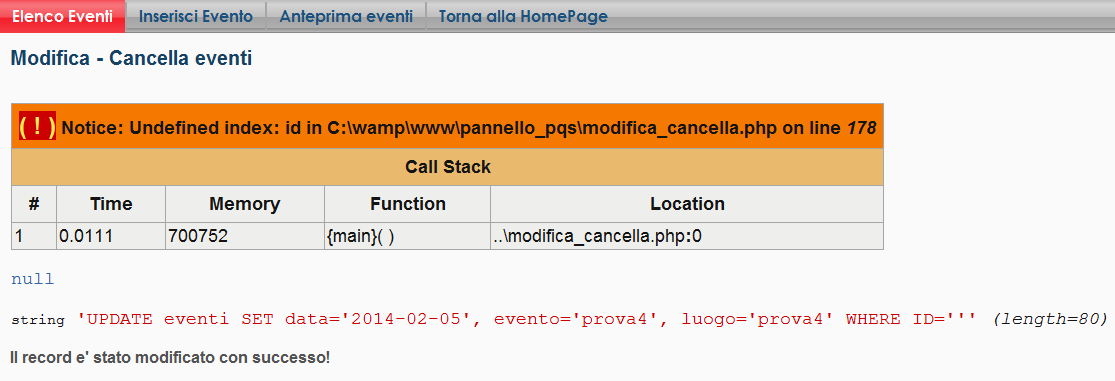Select the Notice Undefined index error text
This screenshot has width=1115, height=381.
tap(469, 128)
